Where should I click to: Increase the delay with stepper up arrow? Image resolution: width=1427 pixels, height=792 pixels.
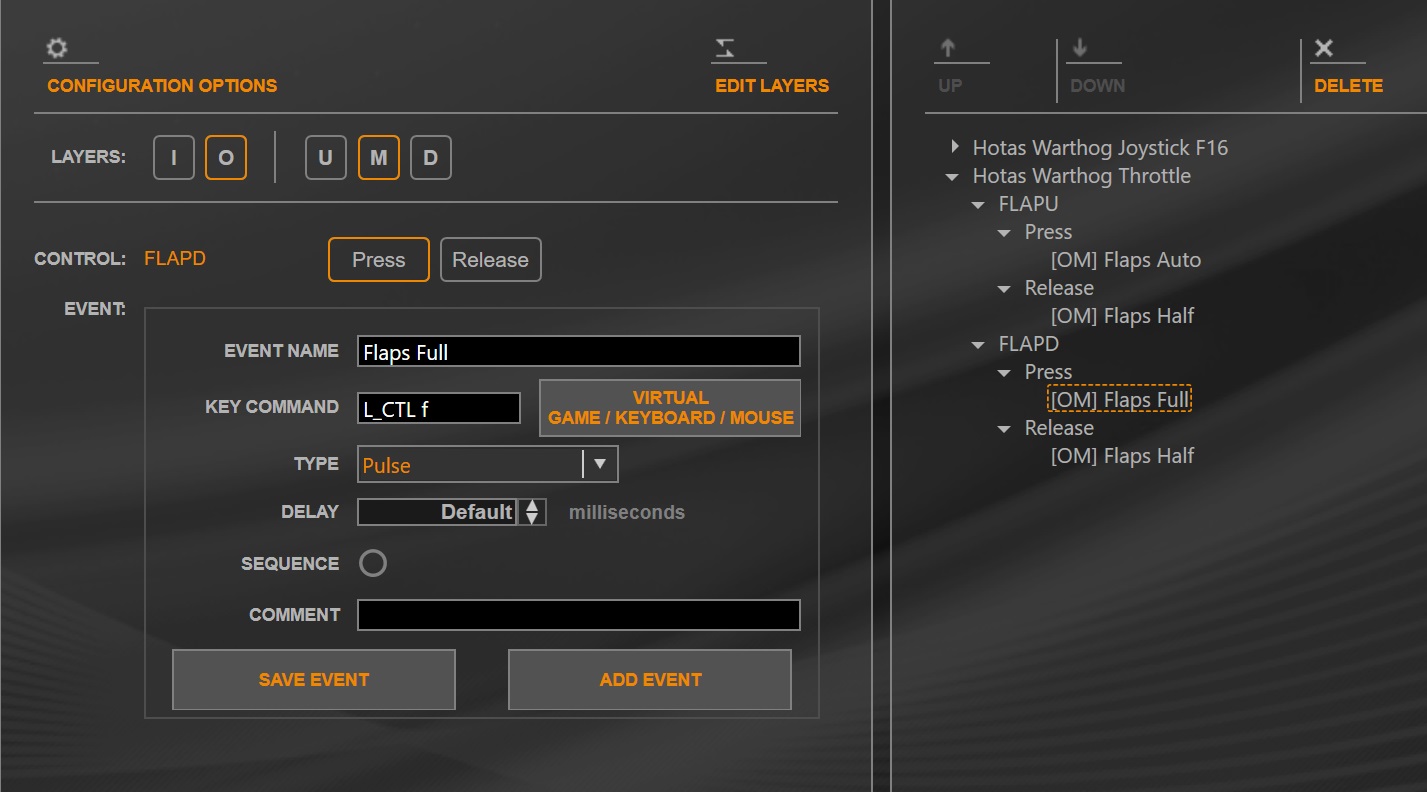[532, 506]
